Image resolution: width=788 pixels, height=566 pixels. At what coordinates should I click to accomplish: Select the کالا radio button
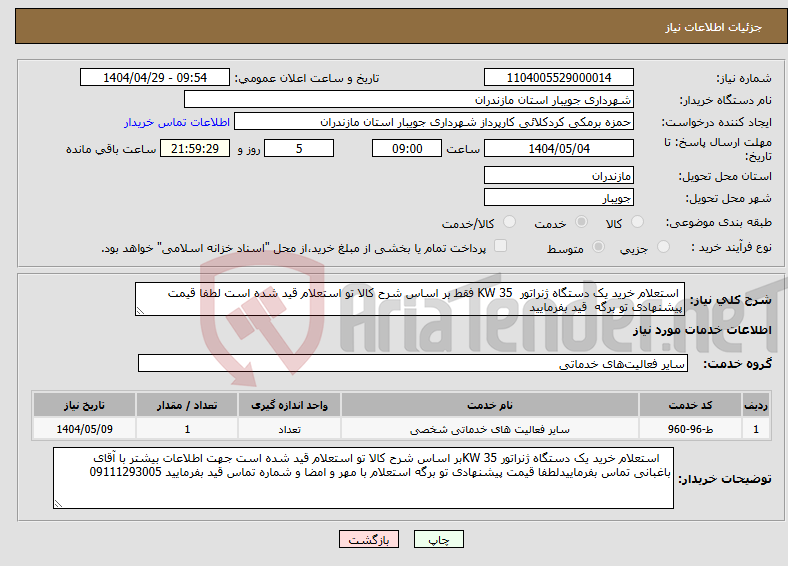pyautogui.click(x=637, y=222)
